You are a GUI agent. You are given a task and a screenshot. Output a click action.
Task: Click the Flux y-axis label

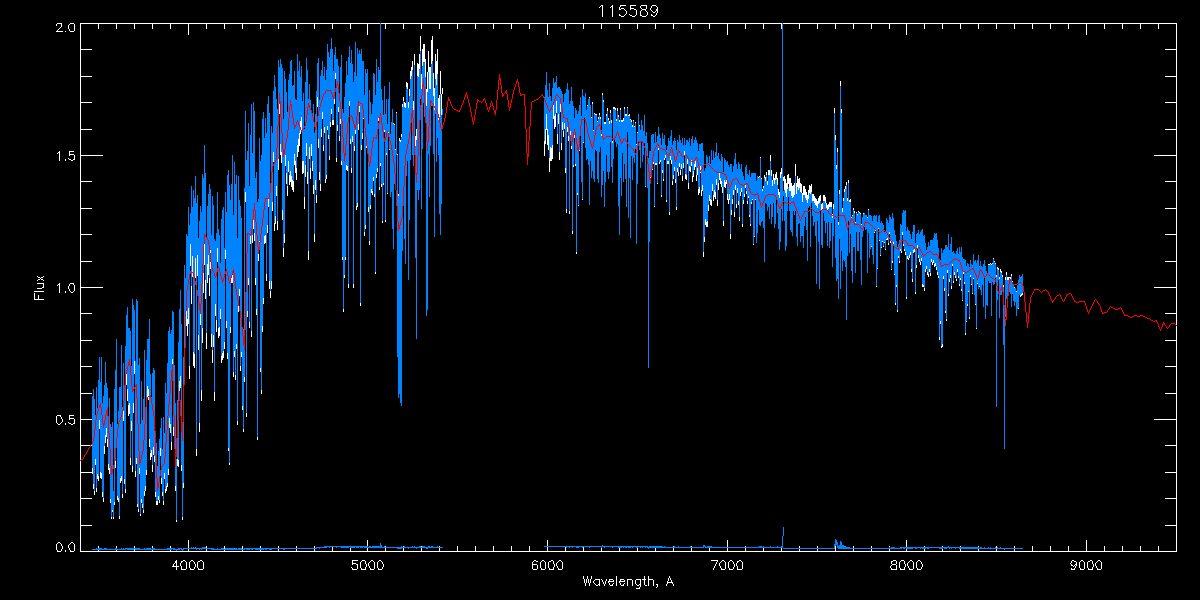[40, 287]
